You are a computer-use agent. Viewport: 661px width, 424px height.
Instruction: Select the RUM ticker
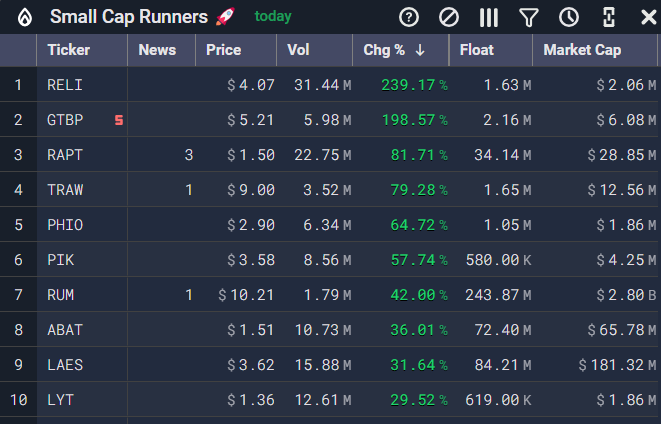point(61,295)
